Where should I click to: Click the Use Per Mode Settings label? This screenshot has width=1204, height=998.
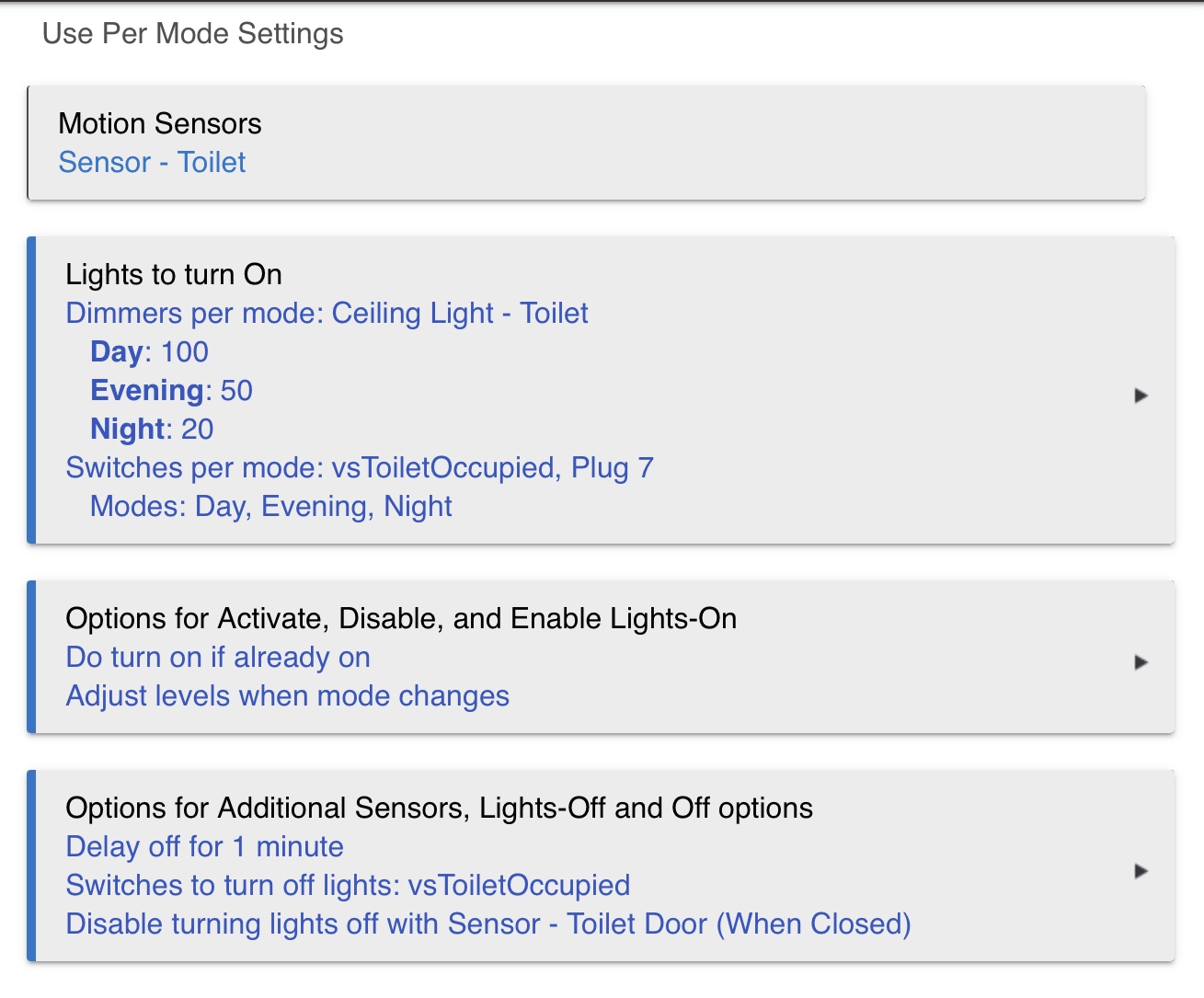[x=193, y=33]
